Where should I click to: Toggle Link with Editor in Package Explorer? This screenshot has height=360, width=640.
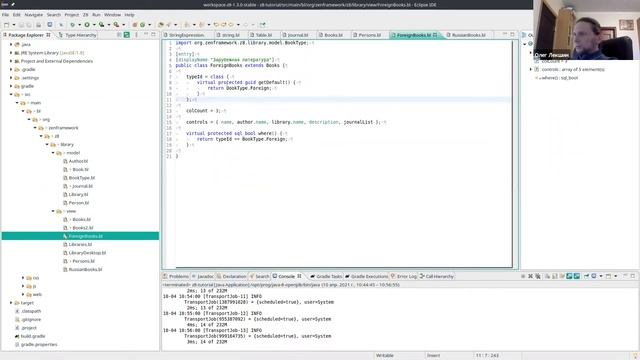point(127,35)
